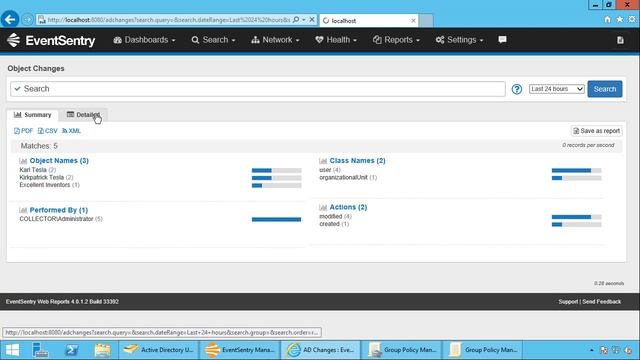Screen dimensions: 640x360
Task: Switch to first Group Policy Management taskbar window
Action: tap(402, 350)
